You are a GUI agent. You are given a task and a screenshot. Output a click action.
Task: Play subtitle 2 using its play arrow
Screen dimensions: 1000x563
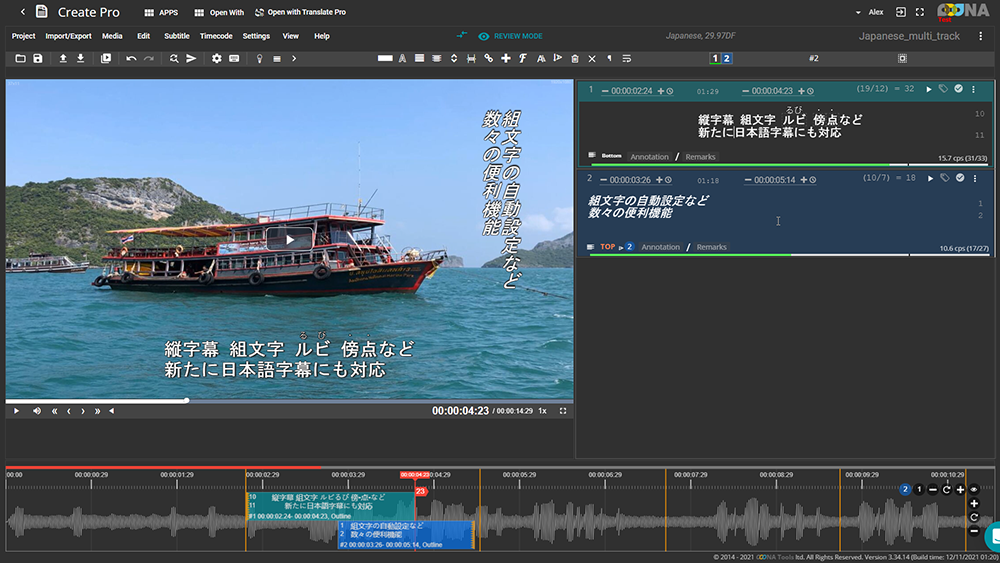(930, 178)
